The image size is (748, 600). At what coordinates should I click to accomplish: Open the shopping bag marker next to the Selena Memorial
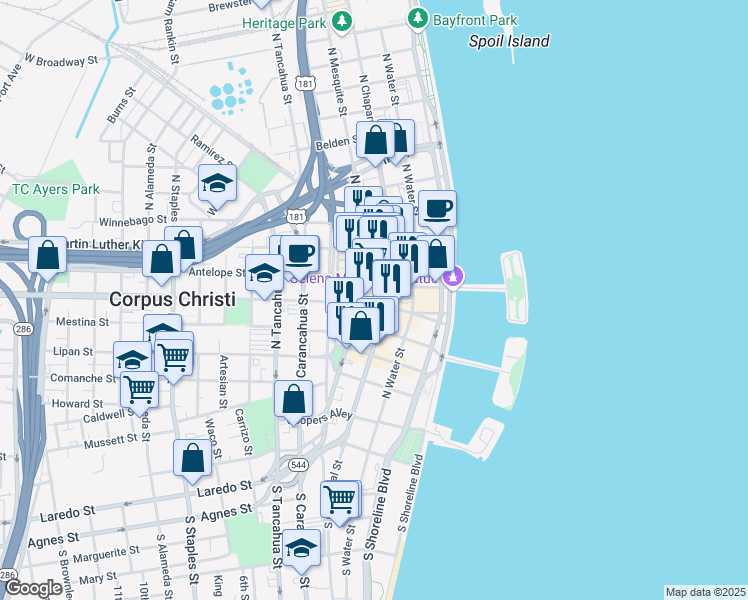pyautogui.click(x=438, y=254)
